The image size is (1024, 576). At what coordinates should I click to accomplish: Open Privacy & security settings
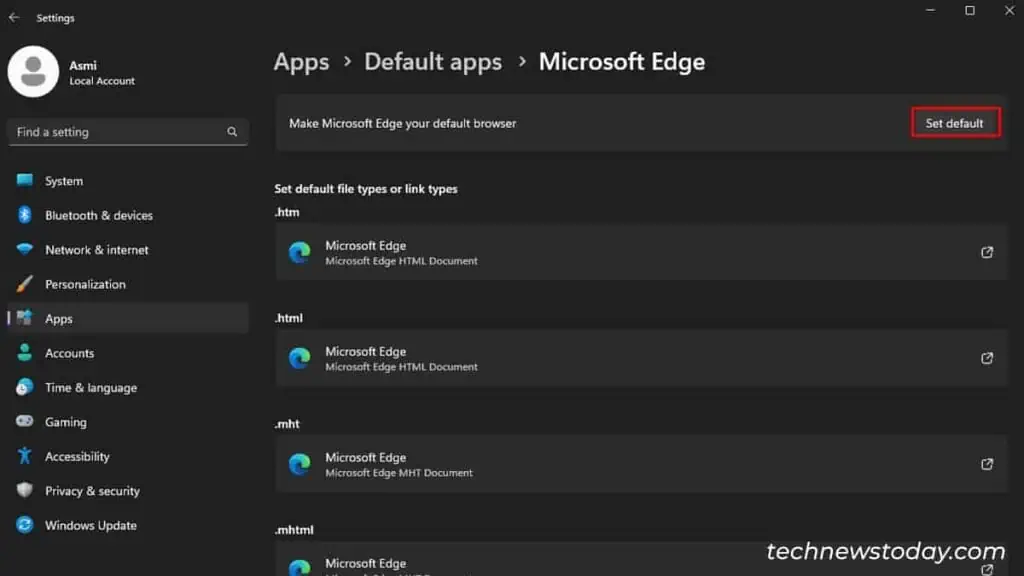tap(91, 491)
